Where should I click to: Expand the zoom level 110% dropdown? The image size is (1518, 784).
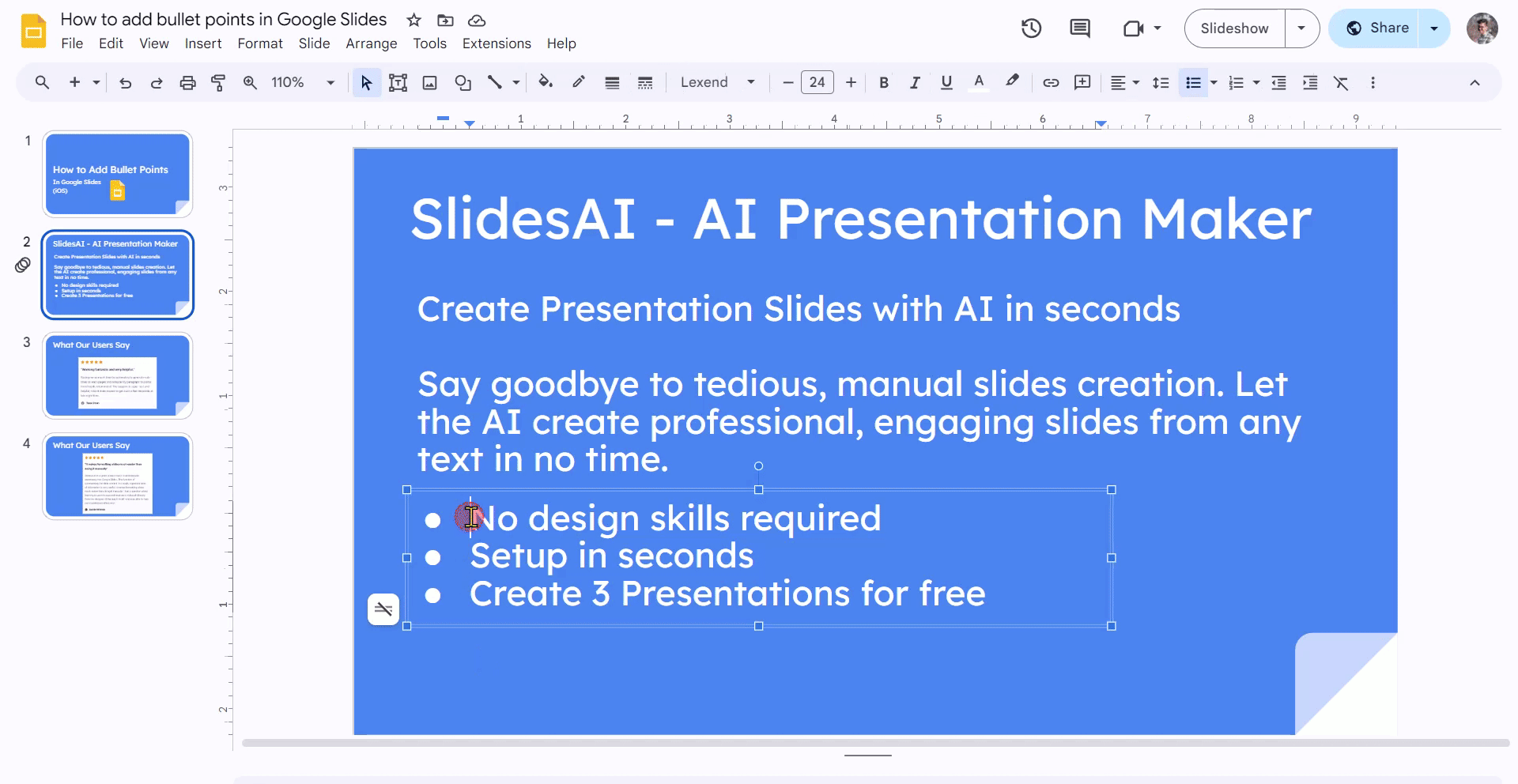(x=330, y=82)
